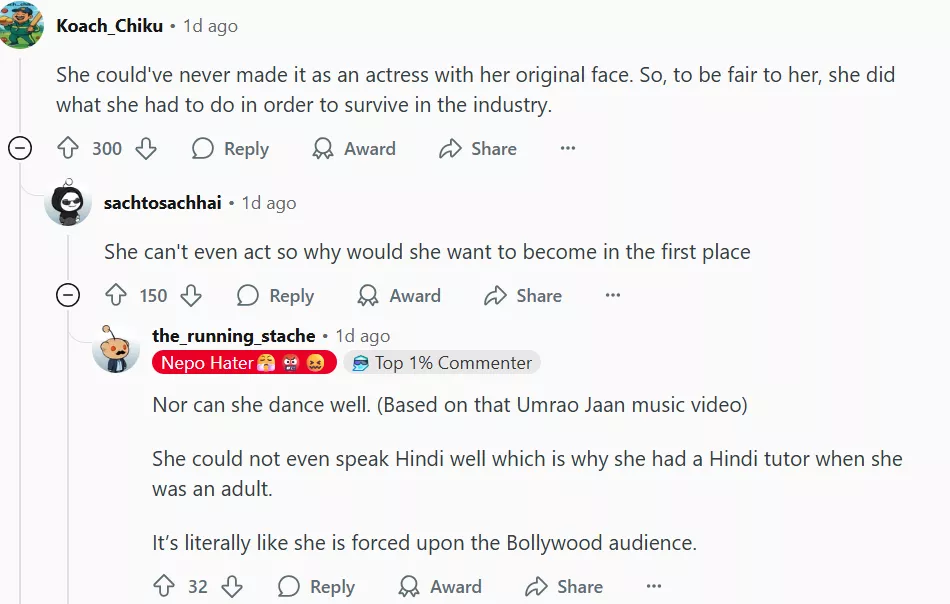Open Koach_Chiku's user profile link
Screen dimensions: 950x604
[x=109, y=26]
